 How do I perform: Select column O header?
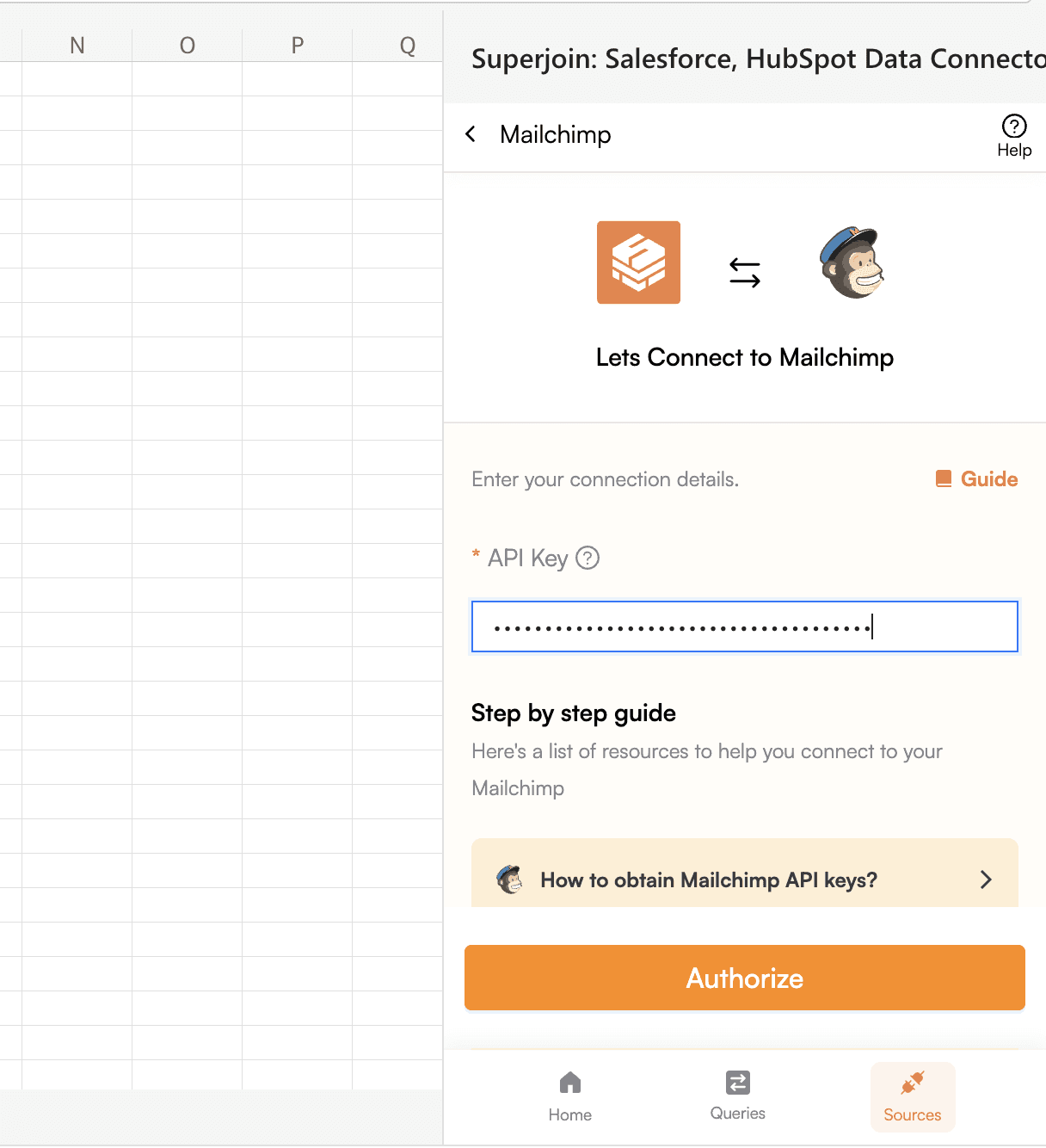point(188,45)
